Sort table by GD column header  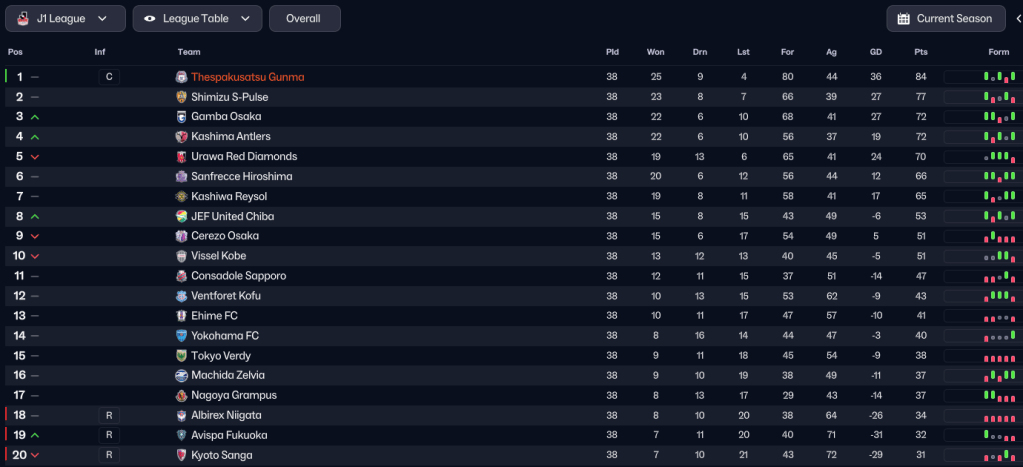point(876,52)
